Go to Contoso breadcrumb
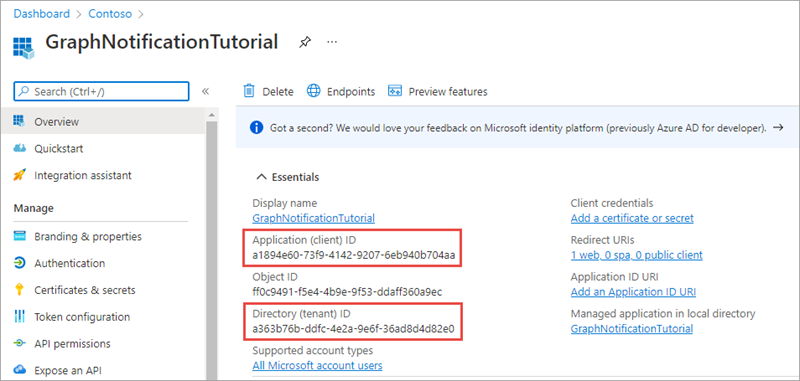This screenshot has height=381, width=800. (x=110, y=14)
